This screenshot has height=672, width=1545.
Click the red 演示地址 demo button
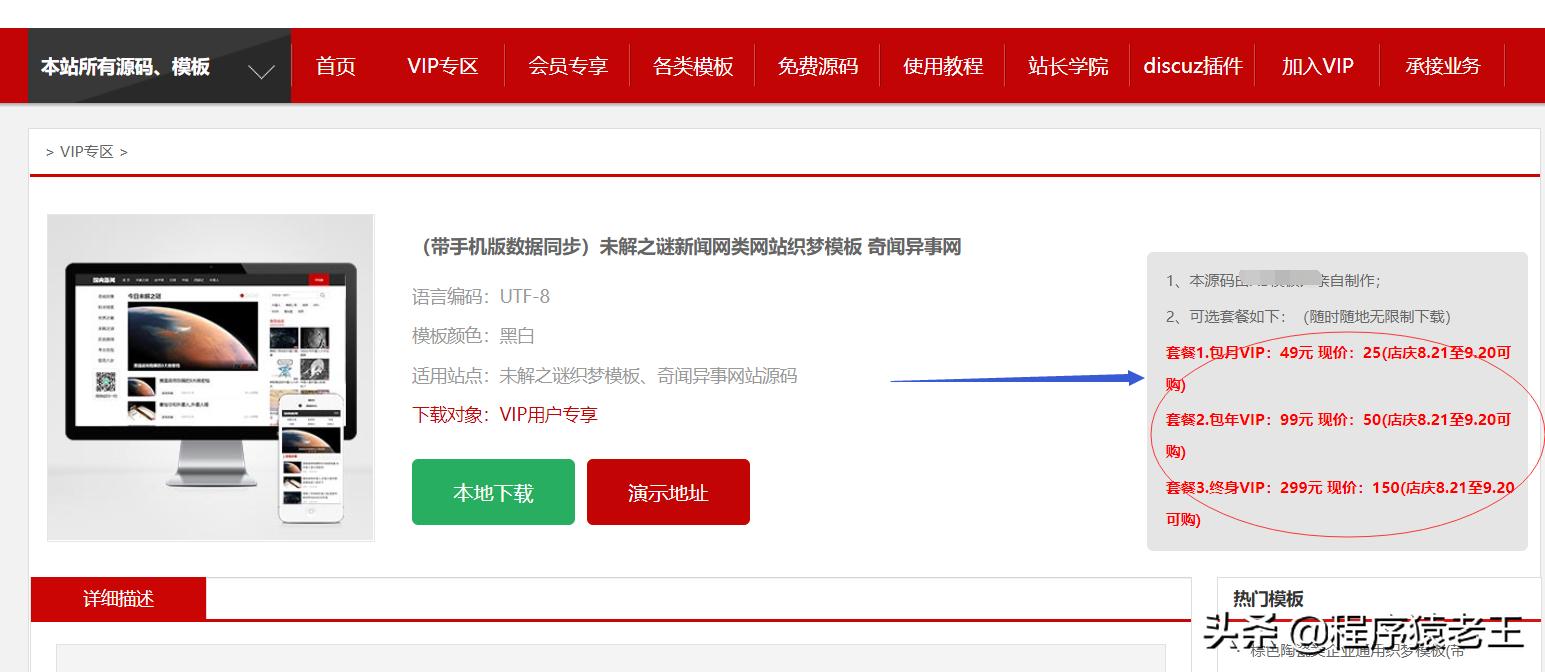668,491
